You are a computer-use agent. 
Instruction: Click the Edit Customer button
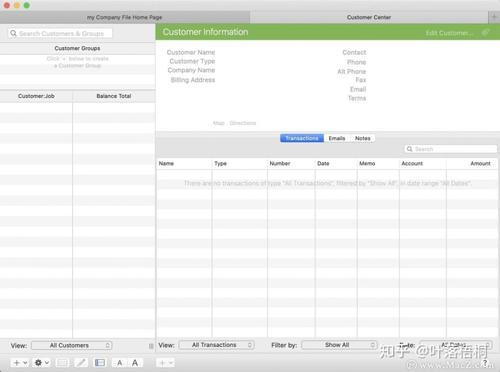(449, 33)
